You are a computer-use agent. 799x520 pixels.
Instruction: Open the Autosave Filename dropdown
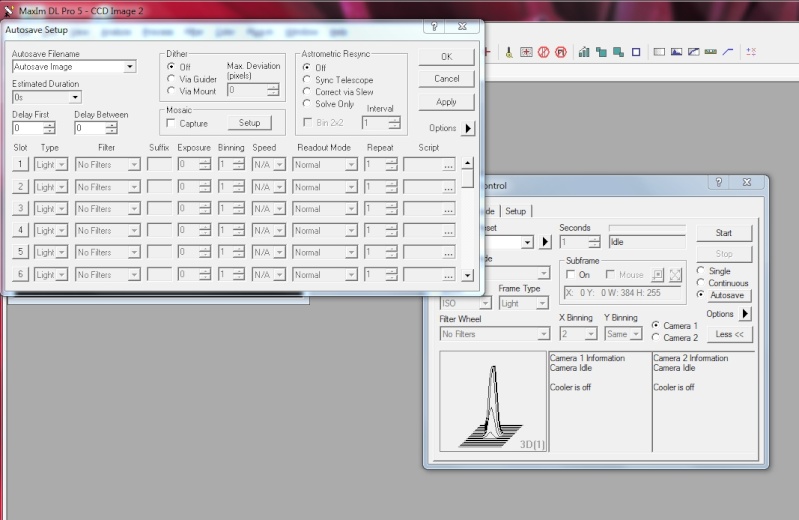click(130, 67)
